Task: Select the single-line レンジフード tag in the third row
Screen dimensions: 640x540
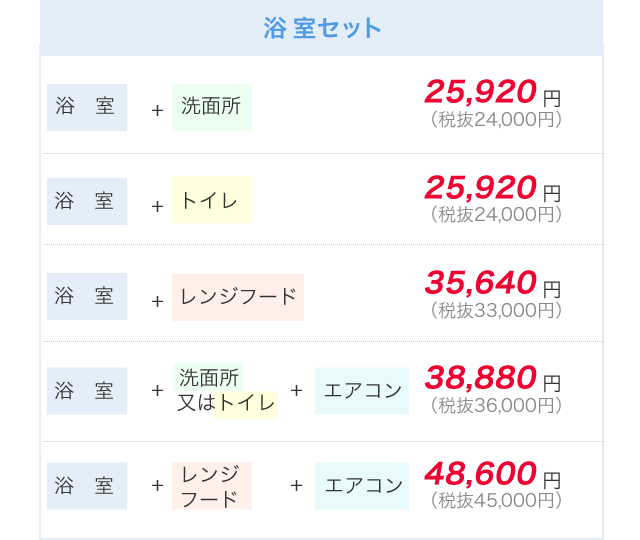Action: pos(238,297)
